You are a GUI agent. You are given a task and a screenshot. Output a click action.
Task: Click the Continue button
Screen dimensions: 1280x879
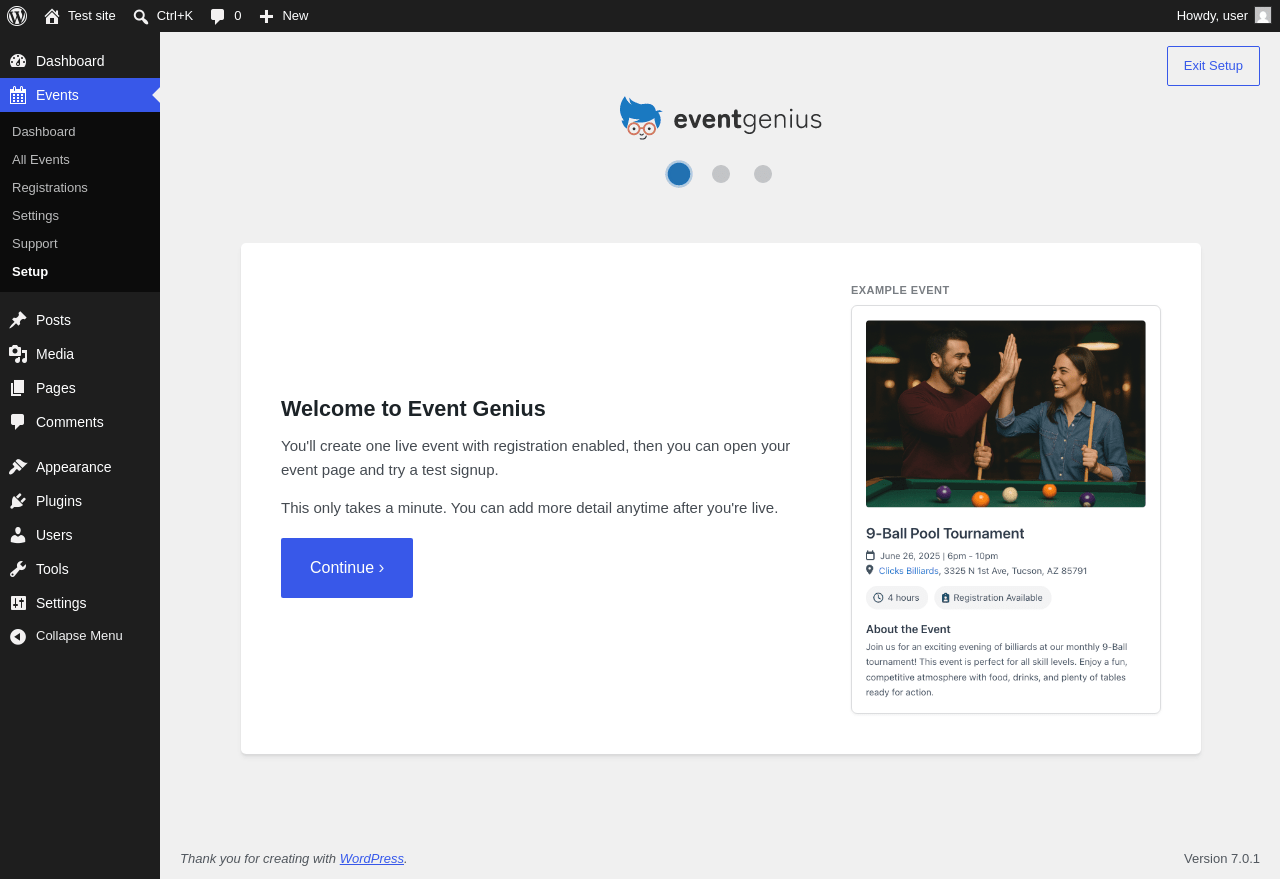coord(347,568)
